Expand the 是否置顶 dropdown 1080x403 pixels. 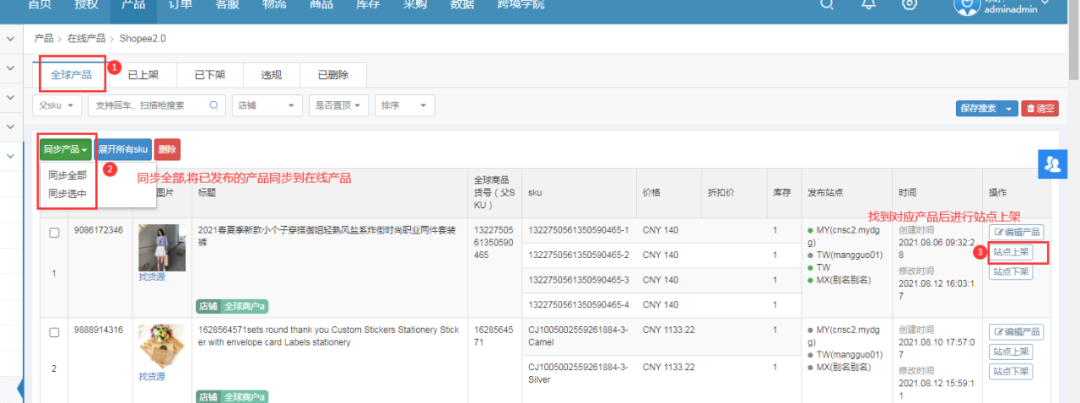click(x=338, y=105)
